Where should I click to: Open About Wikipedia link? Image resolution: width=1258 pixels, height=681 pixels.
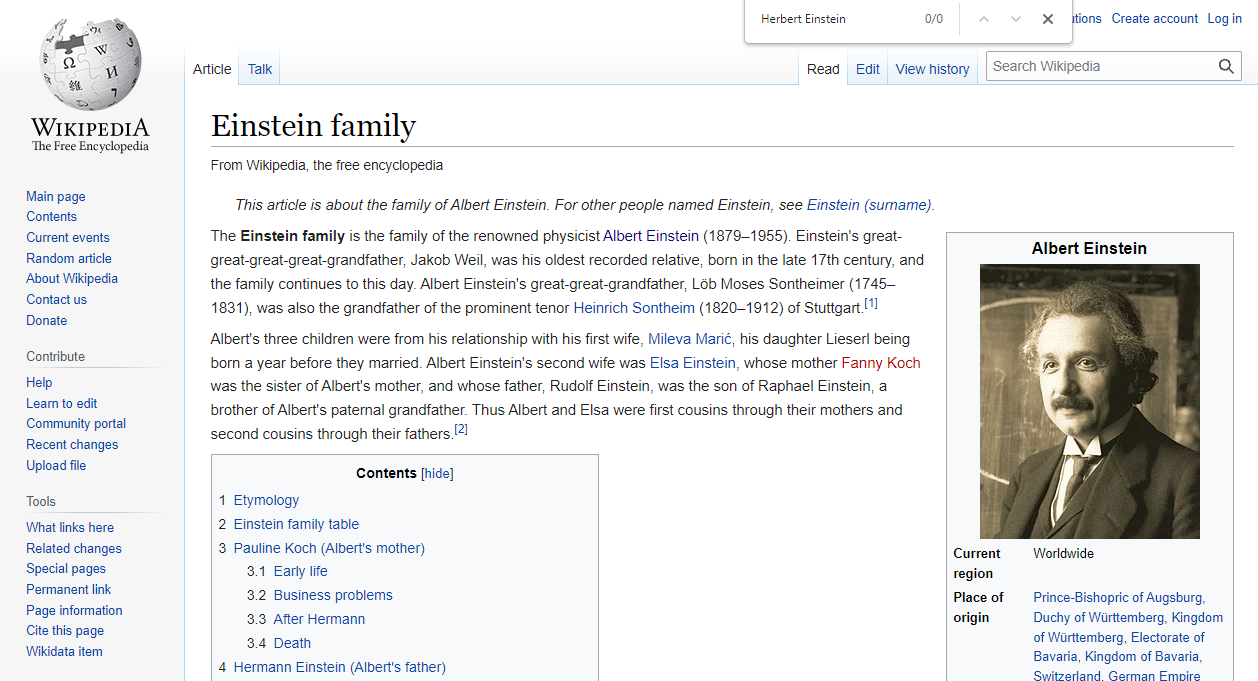point(72,279)
